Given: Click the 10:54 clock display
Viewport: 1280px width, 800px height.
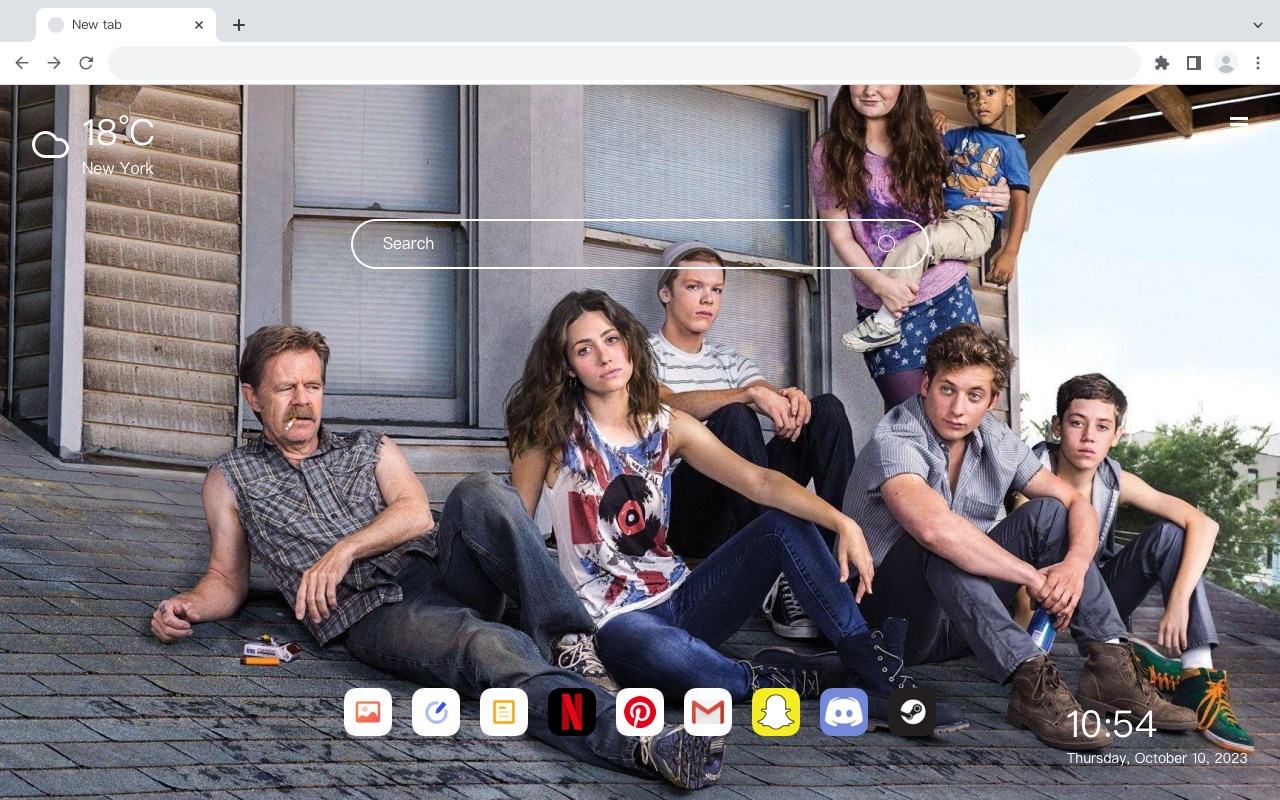Looking at the screenshot, I should tap(1111, 724).
